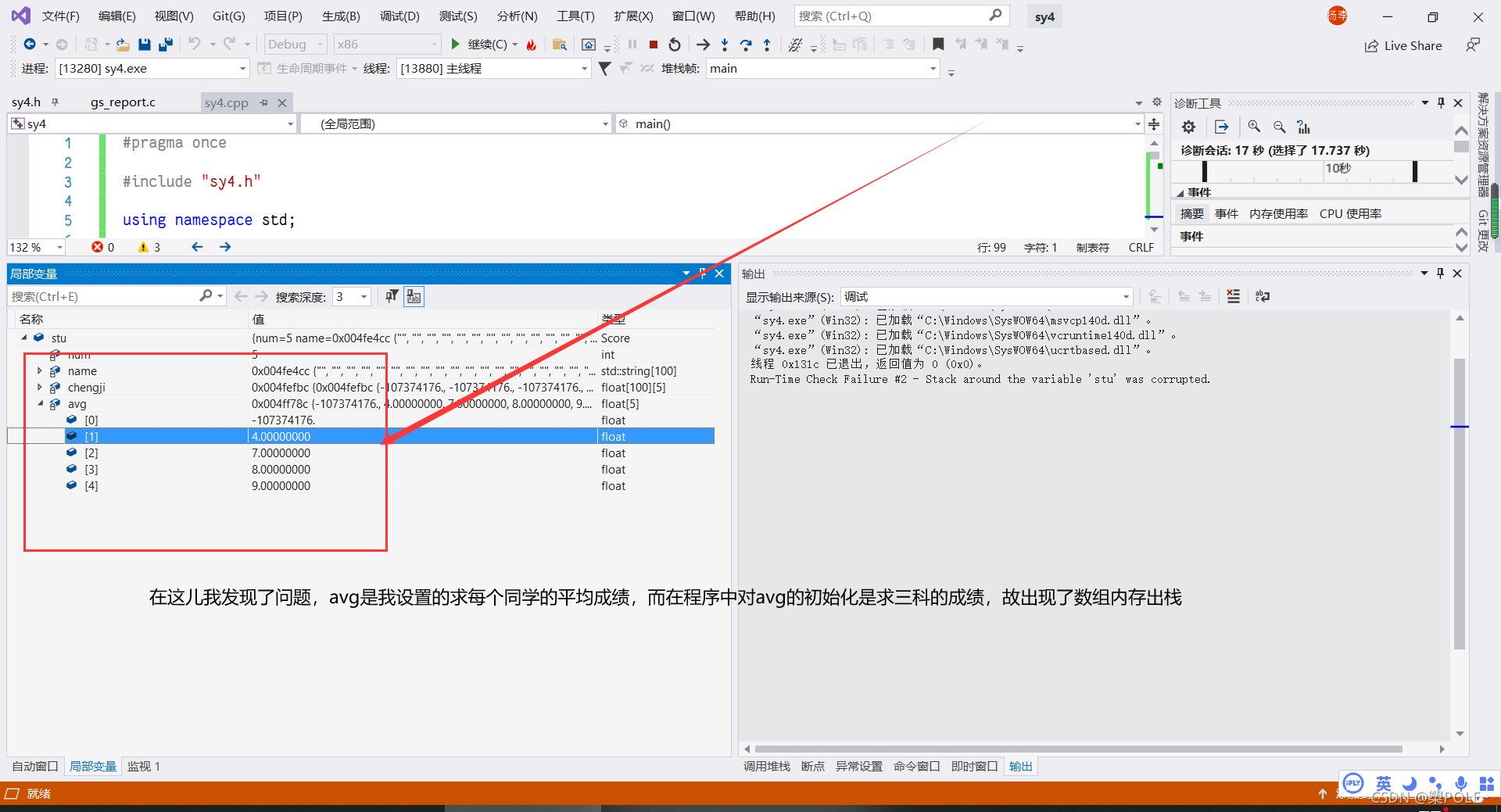The image size is (1501, 812).
Task: Switch to gs_report.c tab
Action: [x=123, y=102]
